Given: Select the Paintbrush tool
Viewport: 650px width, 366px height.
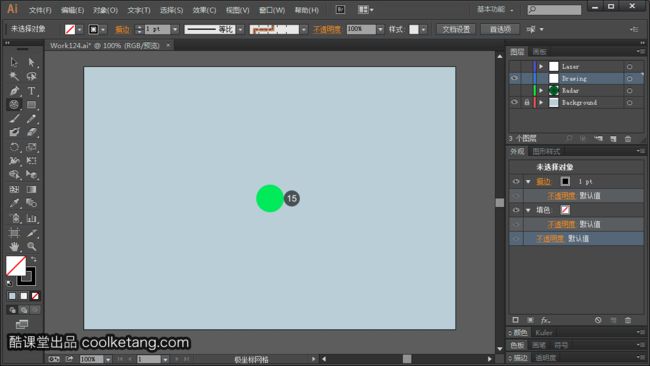Looking at the screenshot, I should [x=14, y=119].
